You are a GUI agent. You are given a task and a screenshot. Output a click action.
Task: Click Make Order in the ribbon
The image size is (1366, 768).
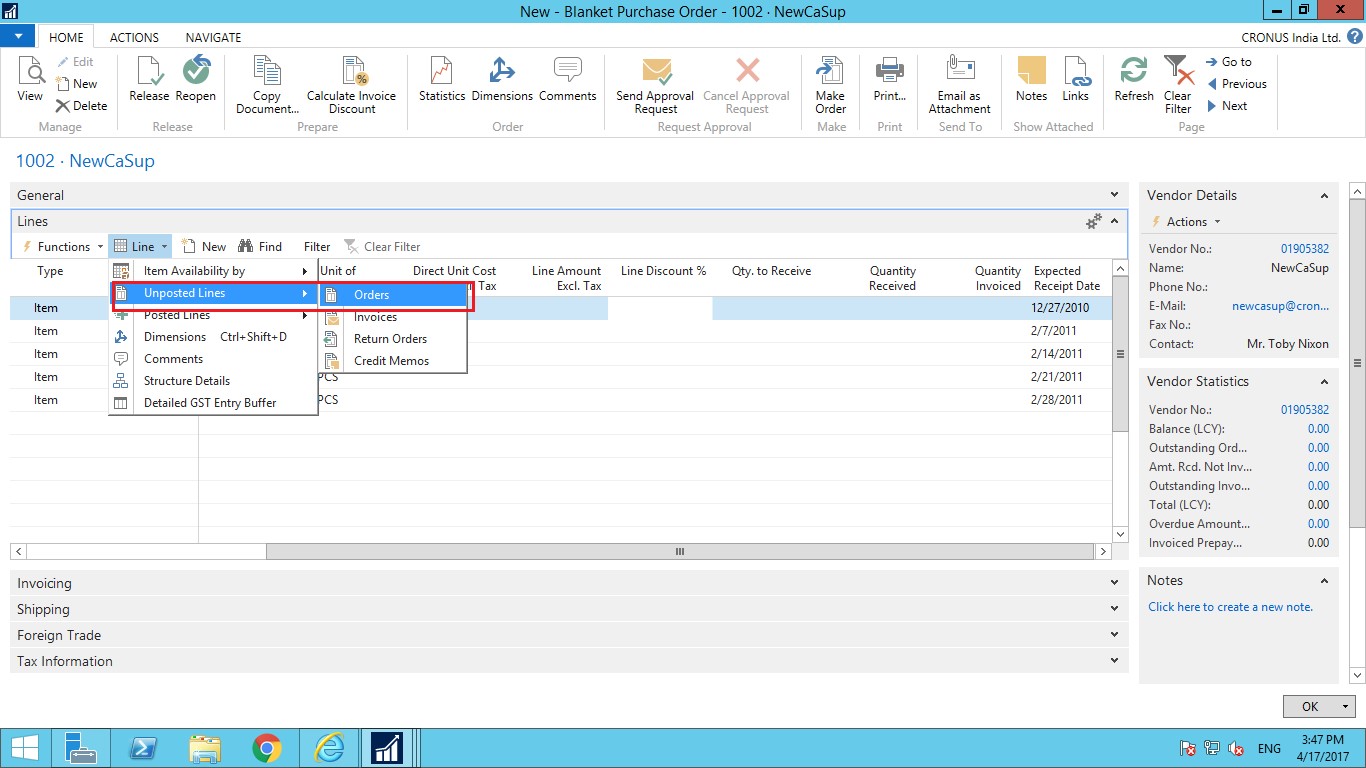click(x=830, y=85)
